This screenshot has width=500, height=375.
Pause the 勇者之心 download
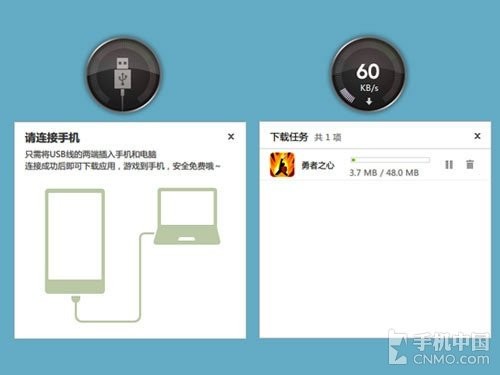[x=449, y=164]
